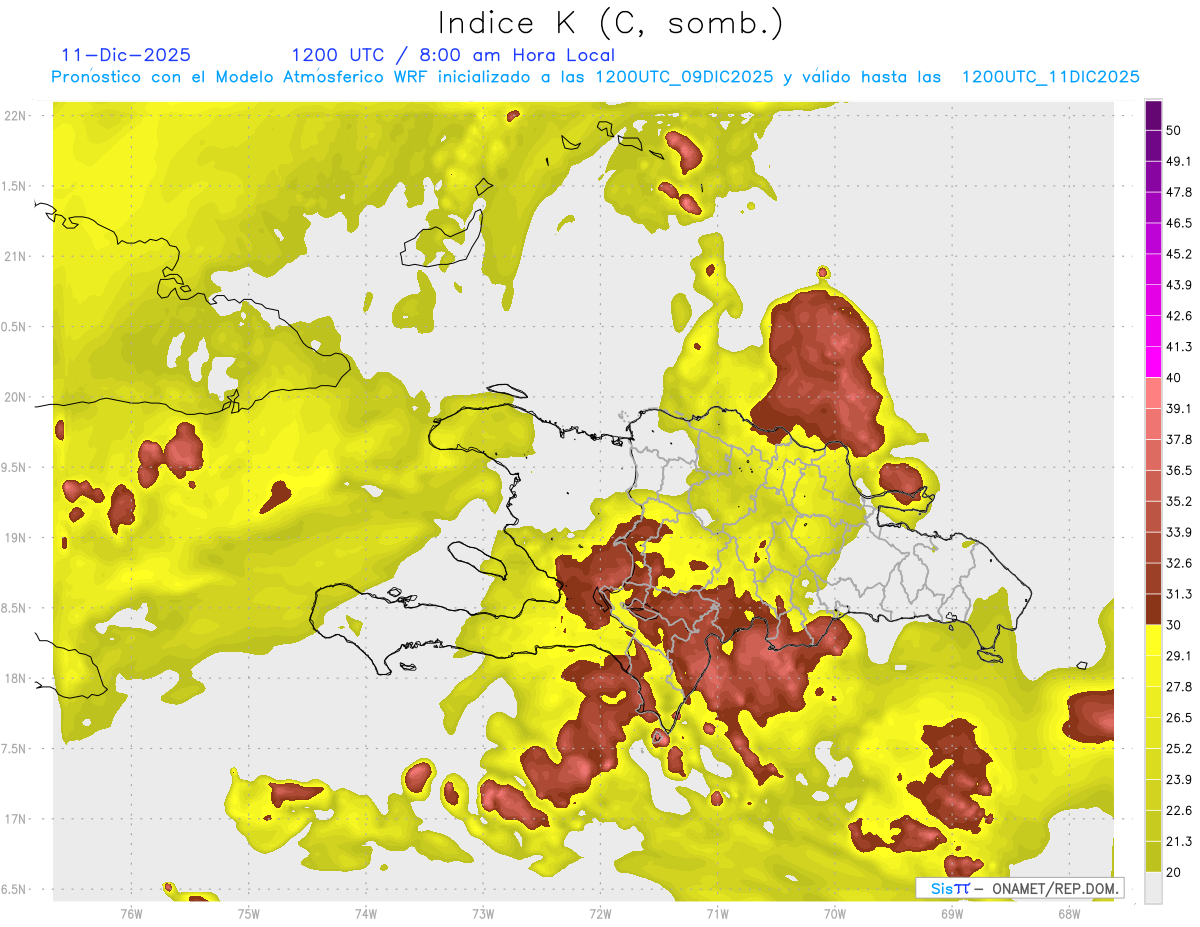This screenshot has height=927, width=1200.
Task: Click the '69W' longitude label
Action: coord(952,913)
